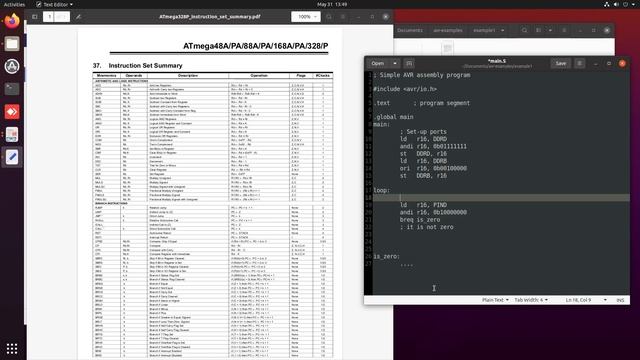Click the search icon in Files window
640x360 pixels.
pos(524,30)
